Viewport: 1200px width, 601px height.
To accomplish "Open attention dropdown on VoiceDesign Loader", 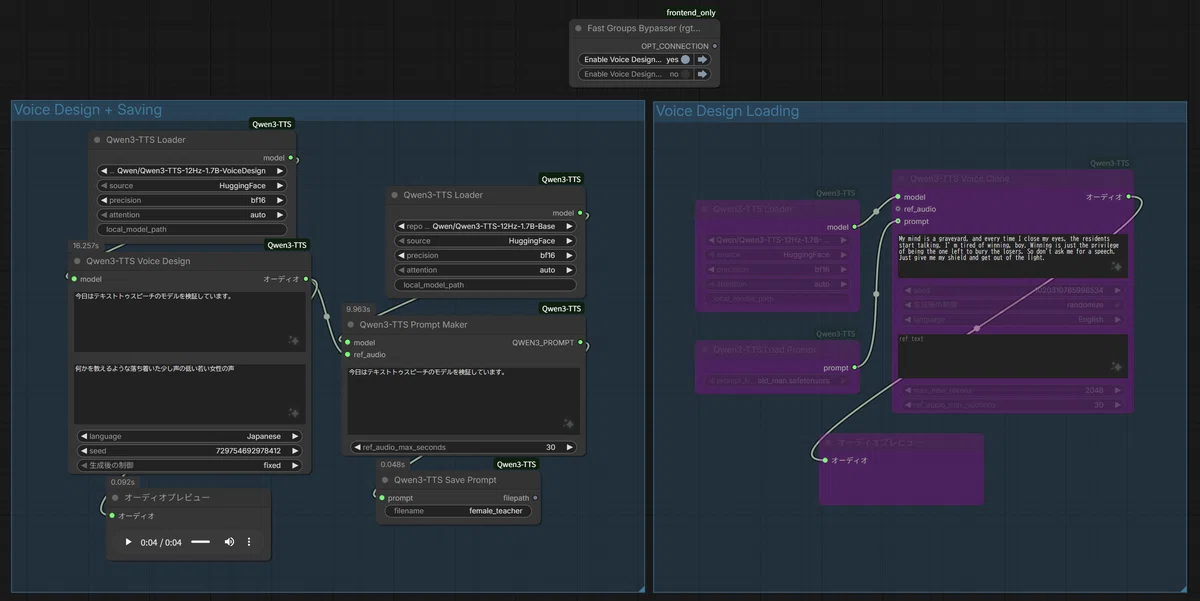I will (x=192, y=215).
